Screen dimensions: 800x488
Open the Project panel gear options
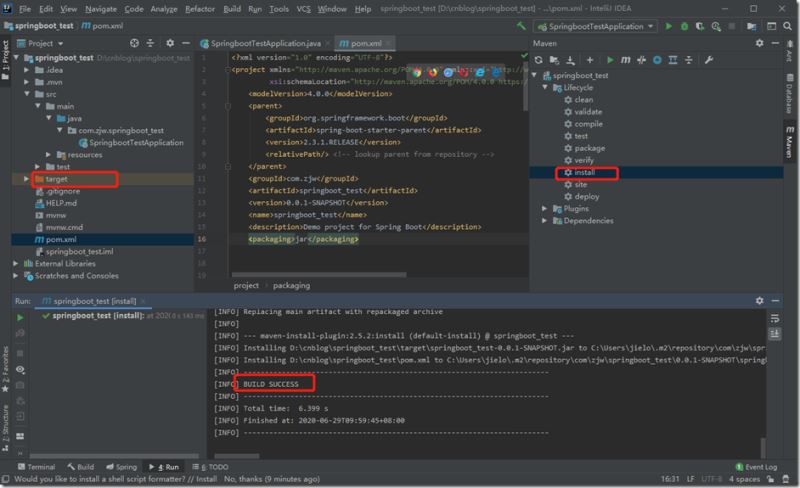(x=169, y=43)
